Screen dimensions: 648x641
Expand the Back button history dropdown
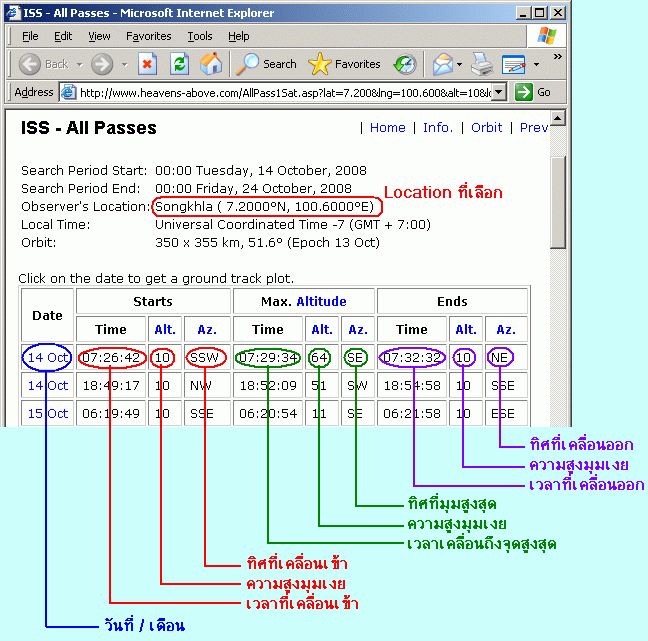coord(80,65)
